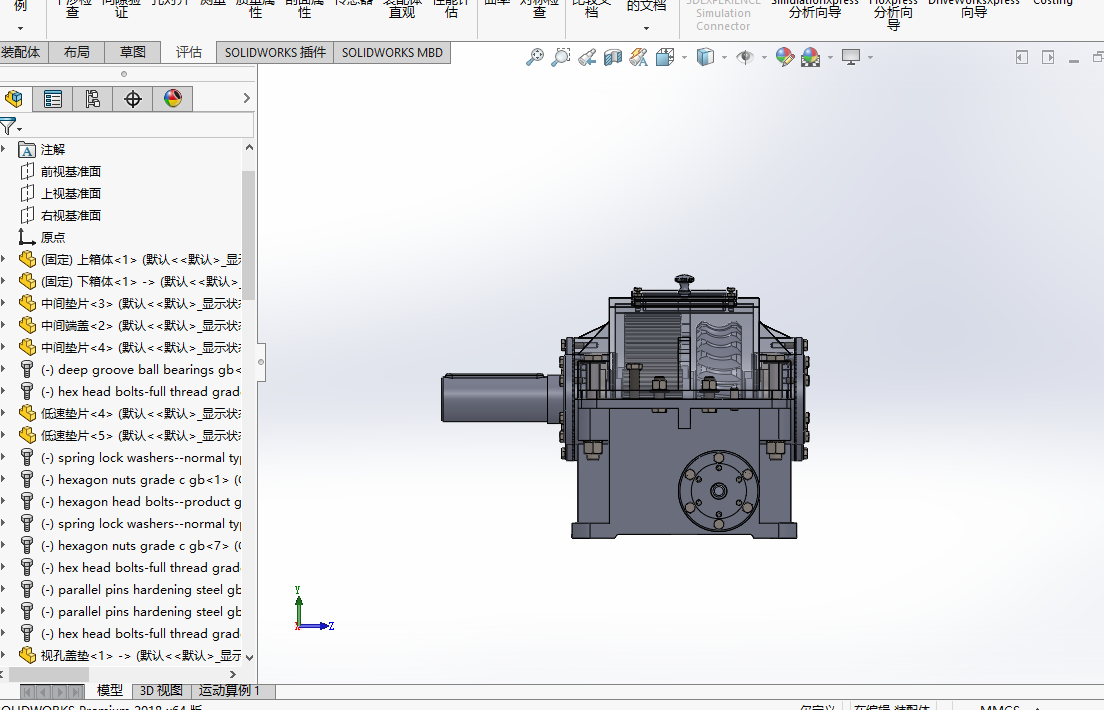The width and height of the screenshot is (1104, 710).
Task: Select the 上视基准面 plane
Action: [61, 193]
